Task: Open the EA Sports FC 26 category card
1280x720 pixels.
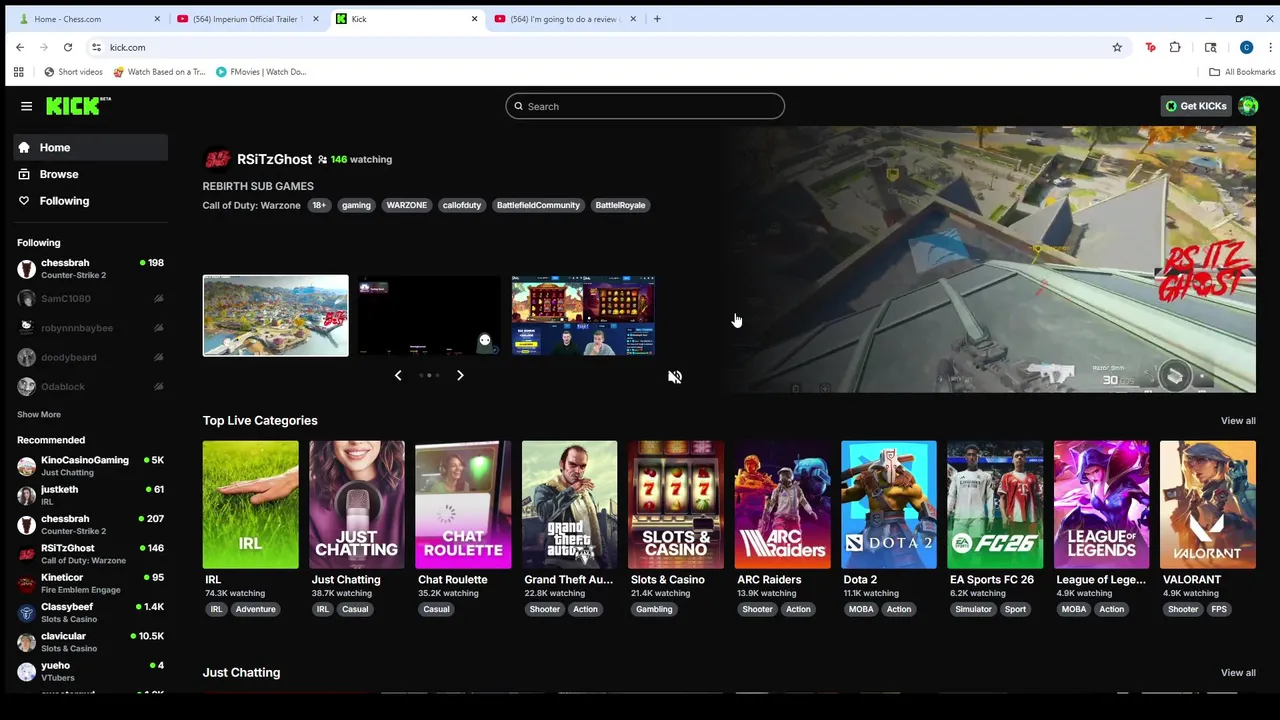Action: 995,505
